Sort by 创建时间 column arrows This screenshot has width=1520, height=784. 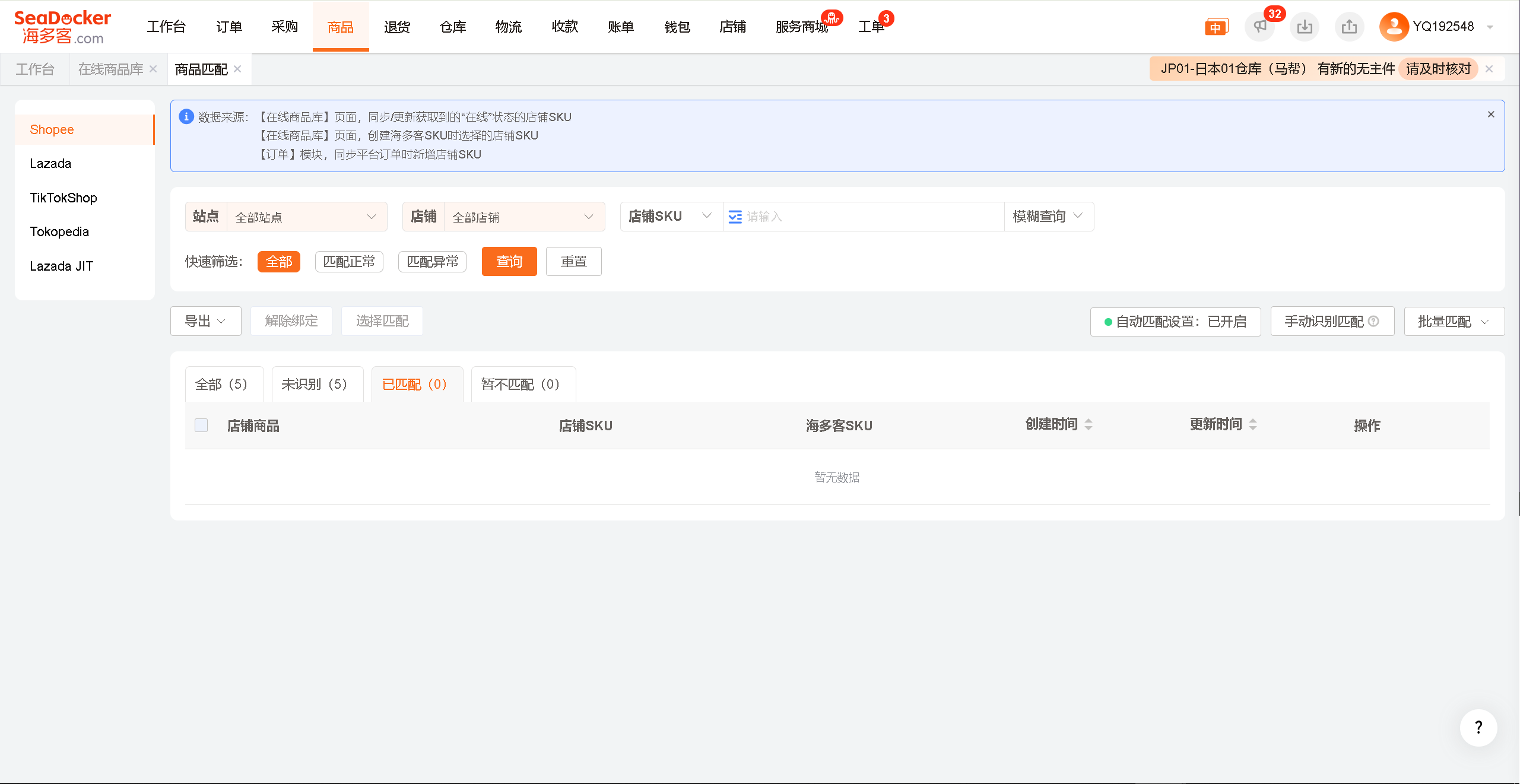(1089, 424)
